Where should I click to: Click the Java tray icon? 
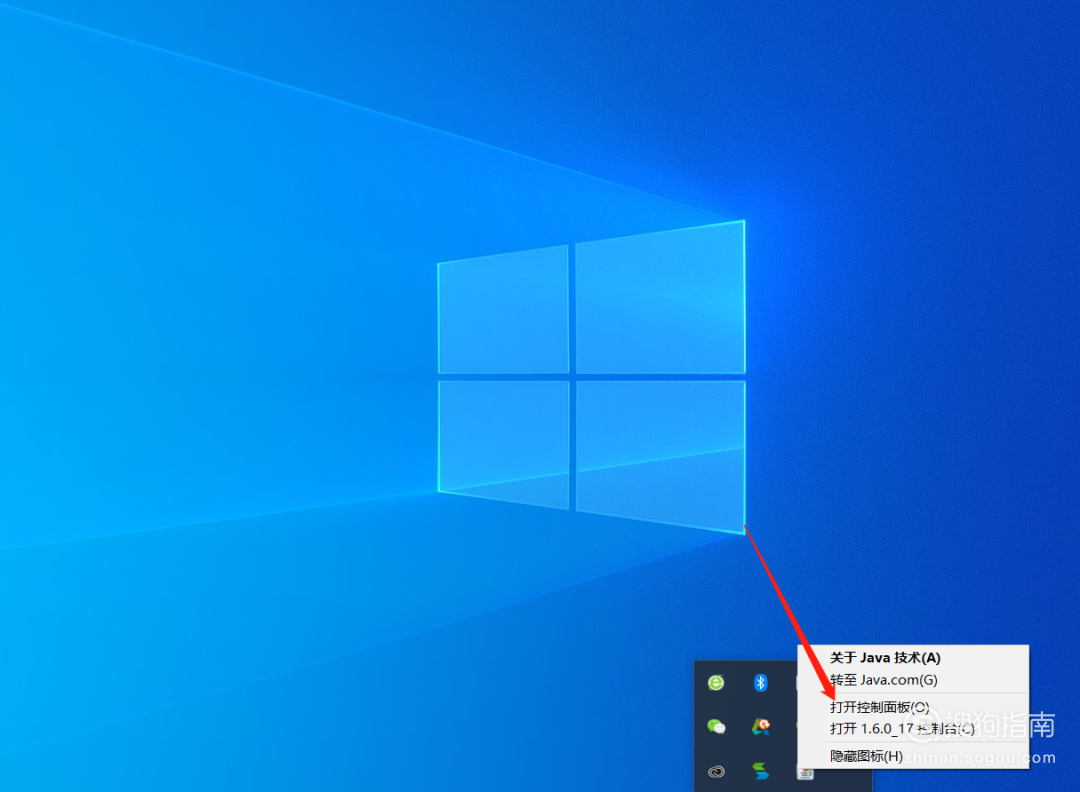coord(805,773)
